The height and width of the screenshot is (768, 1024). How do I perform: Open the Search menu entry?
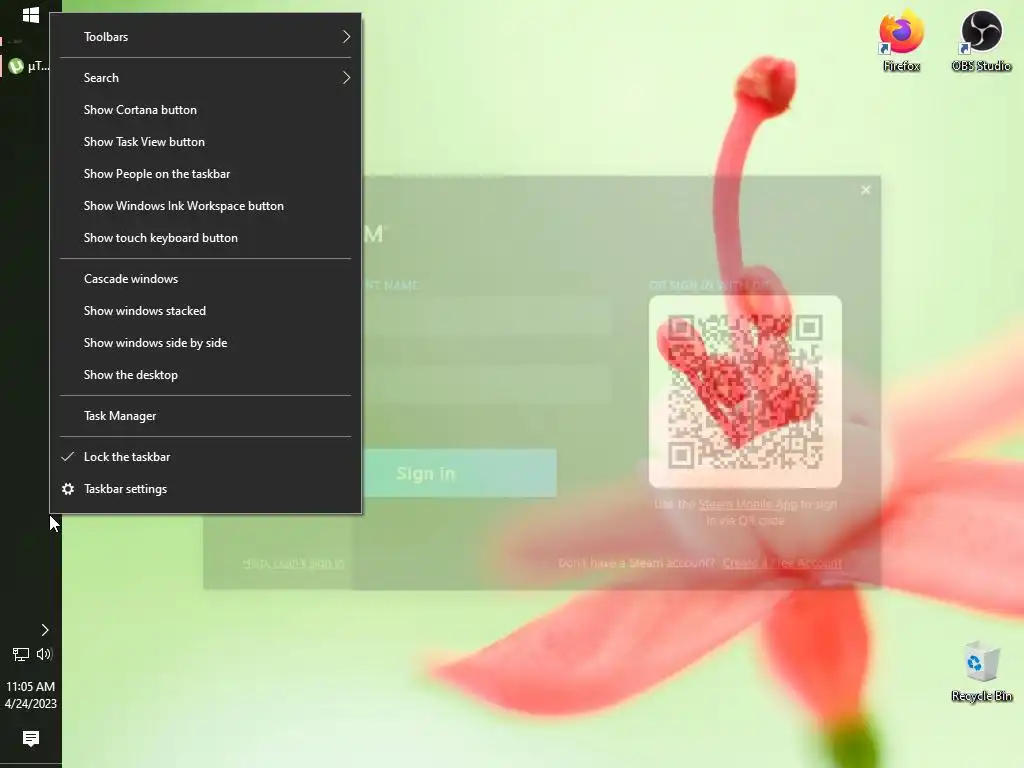(206, 78)
